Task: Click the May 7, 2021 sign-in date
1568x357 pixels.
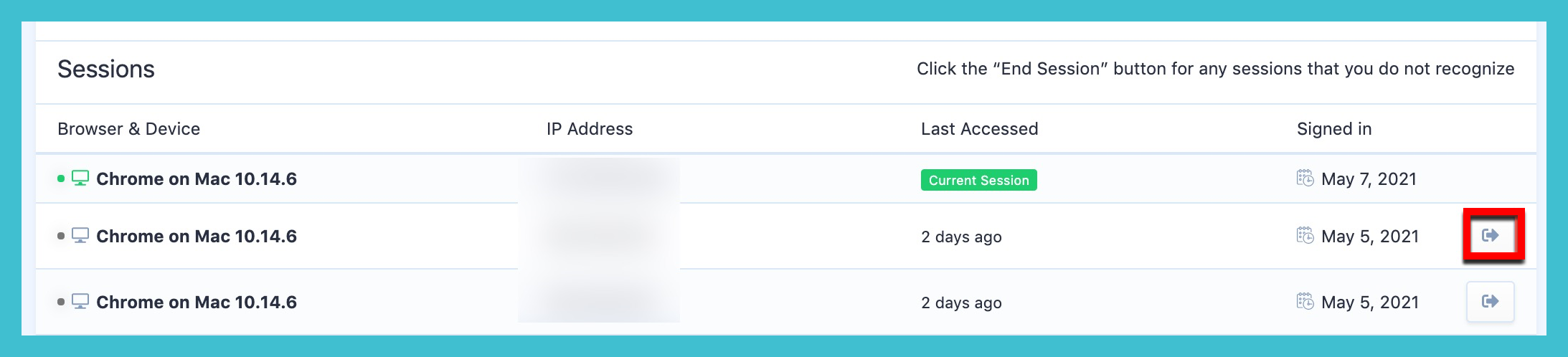Action: click(x=1369, y=179)
